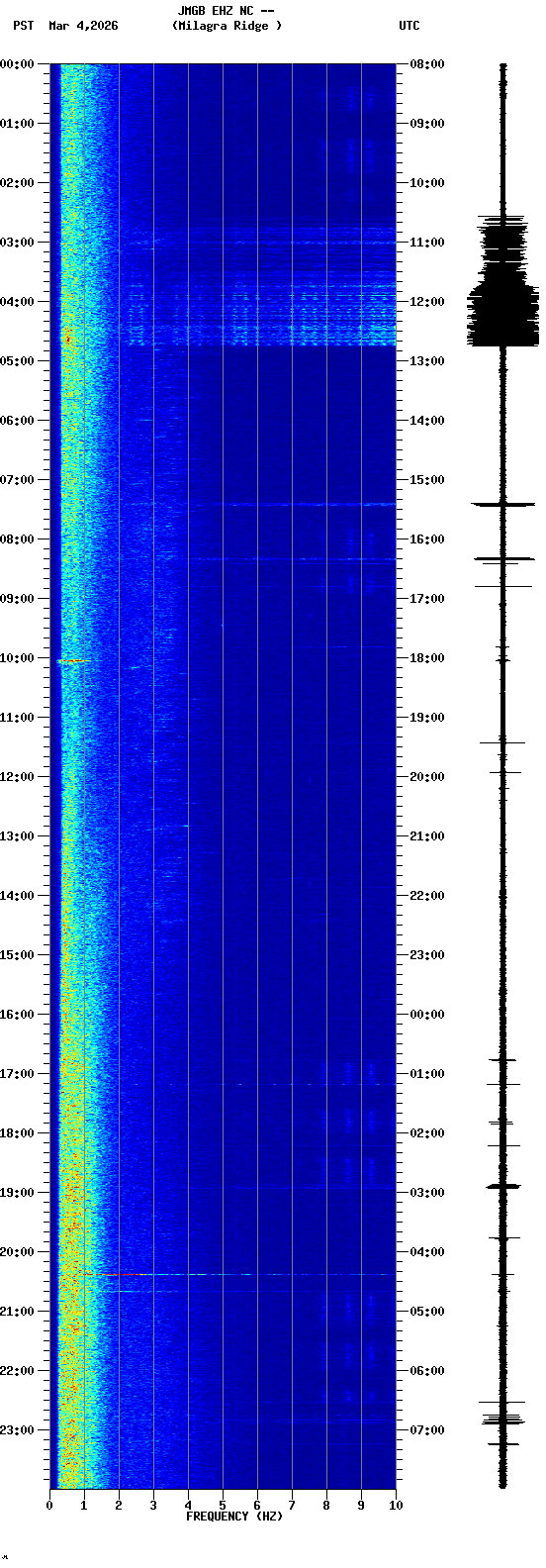The width and height of the screenshot is (546, 1568).
Task: Pick the 06:00 label on UTC axis
Action: click(427, 1371)
